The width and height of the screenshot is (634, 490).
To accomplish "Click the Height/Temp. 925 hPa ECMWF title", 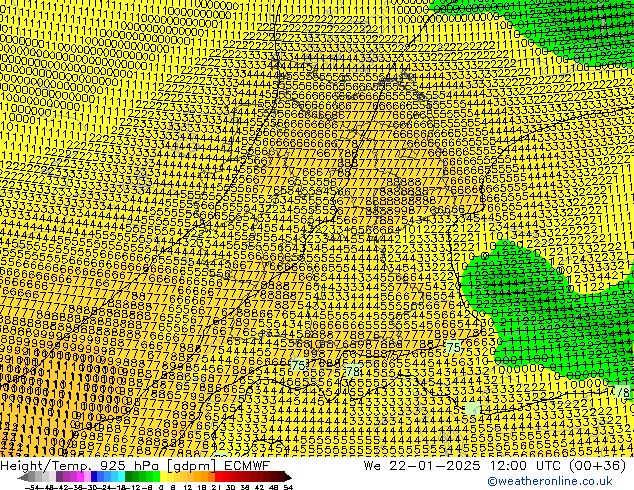I will click(135, 465).
